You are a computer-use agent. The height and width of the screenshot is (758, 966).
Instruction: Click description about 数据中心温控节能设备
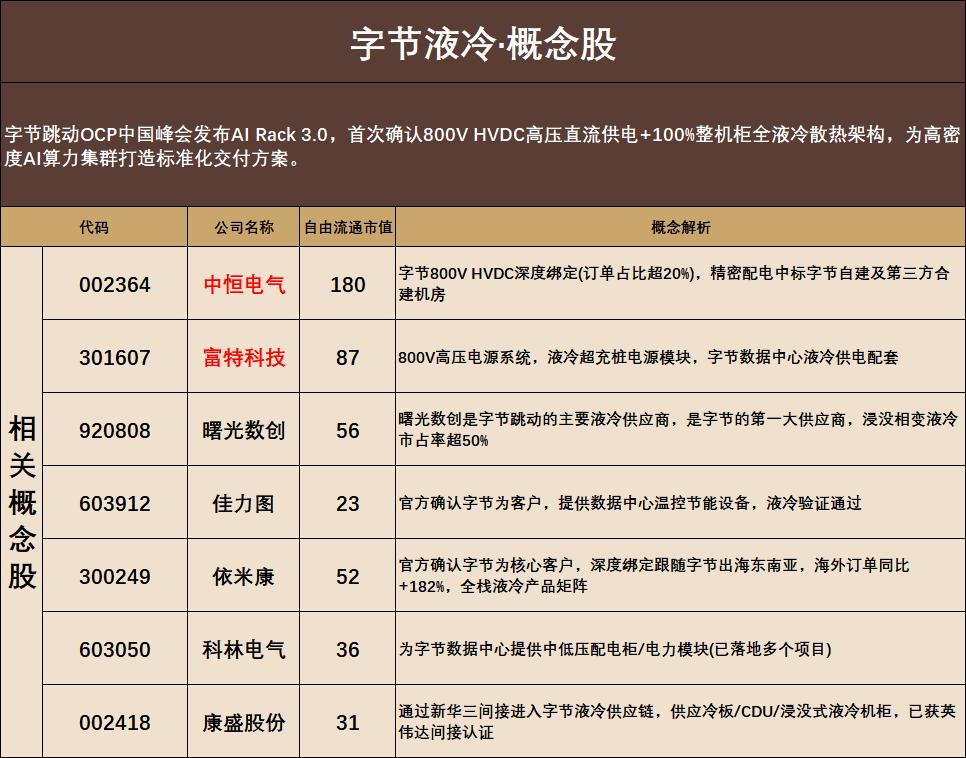click(630, 503)
